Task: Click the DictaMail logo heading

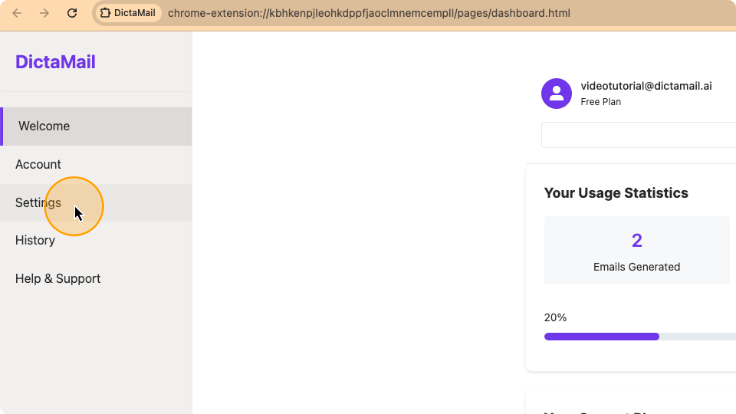Action: coord(55,62)
